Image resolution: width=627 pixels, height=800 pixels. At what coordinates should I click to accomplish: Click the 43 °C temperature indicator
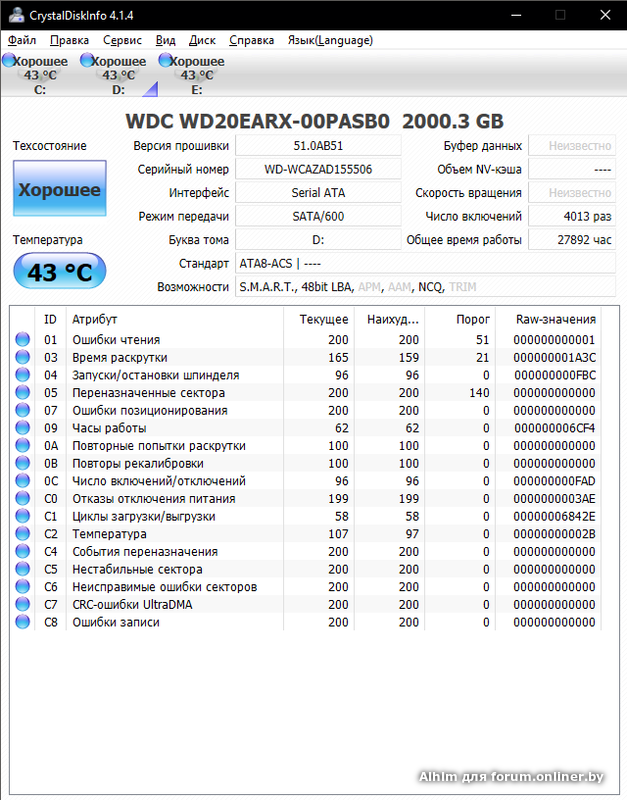pyautogui.click(x=60, y=271)
